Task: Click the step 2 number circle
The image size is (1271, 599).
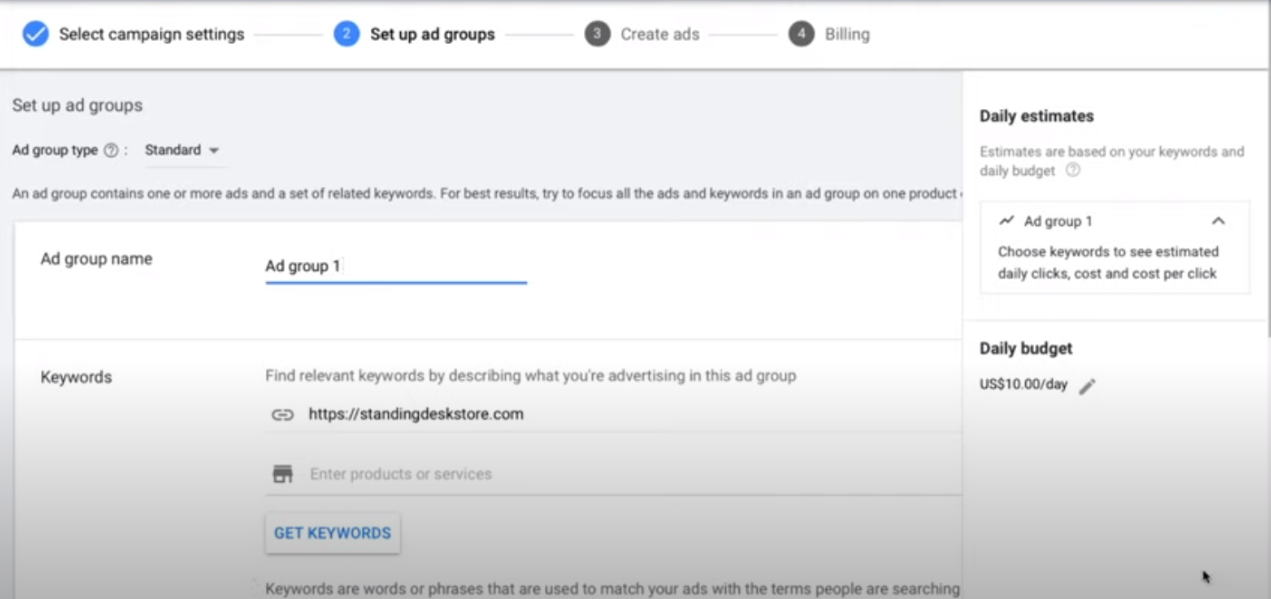Action: (346, 34)
